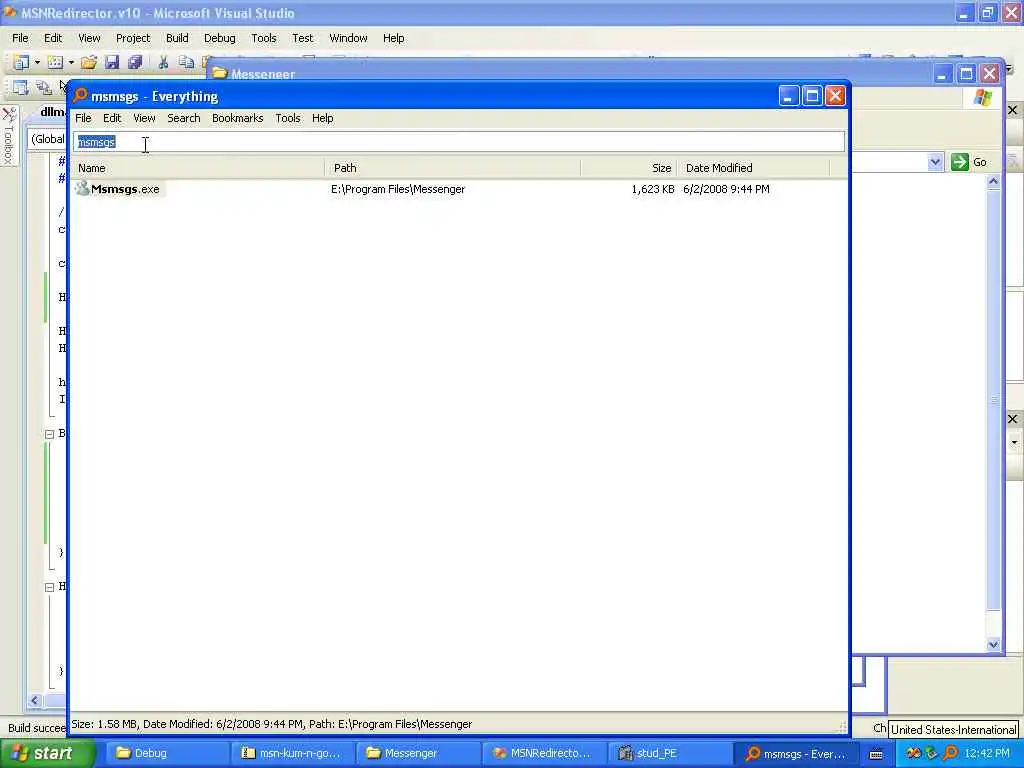Viewport: 1024px width, 768px height.
Task: Open Visual Studio Tools menu
Action: coord(264,38)
